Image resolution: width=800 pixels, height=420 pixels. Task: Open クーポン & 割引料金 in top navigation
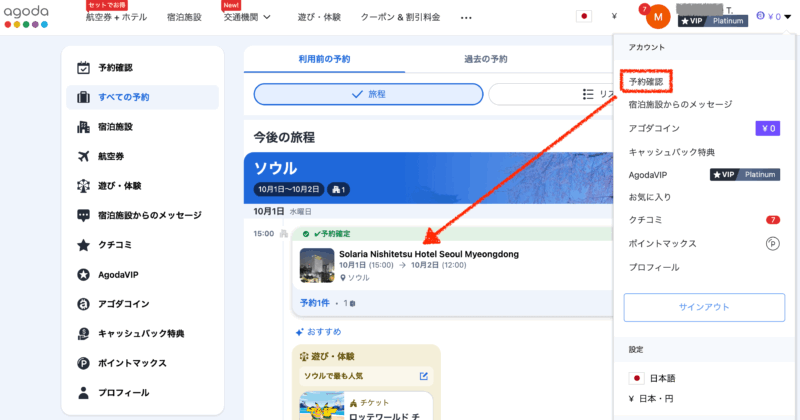(x=401, y=17)
